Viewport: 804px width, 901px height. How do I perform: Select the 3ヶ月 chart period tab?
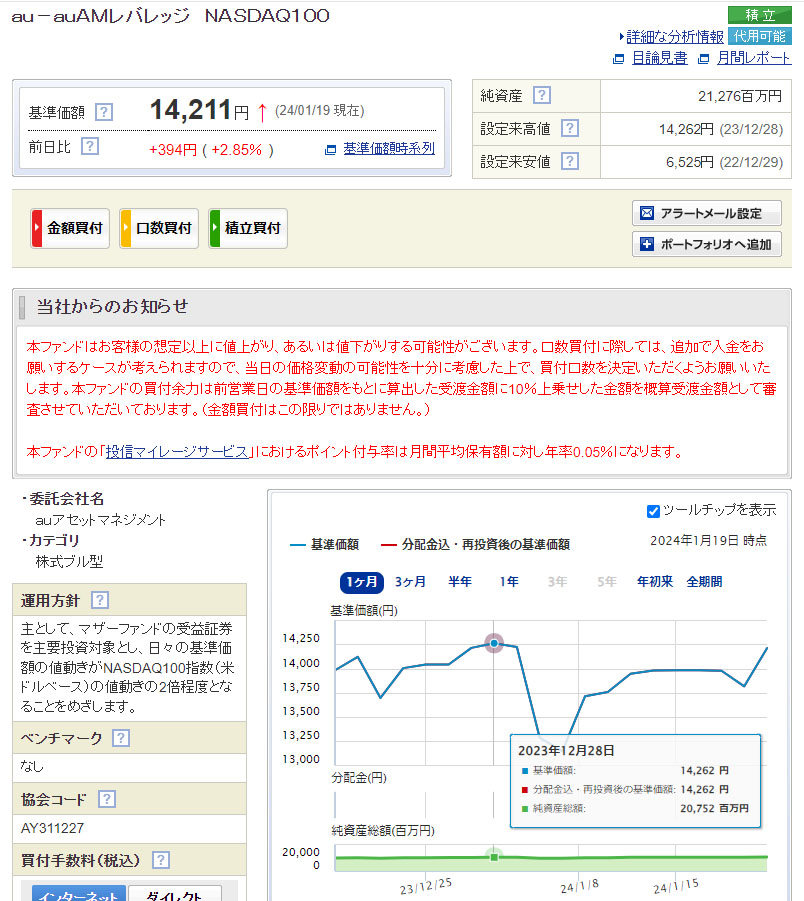coord(410,582)
